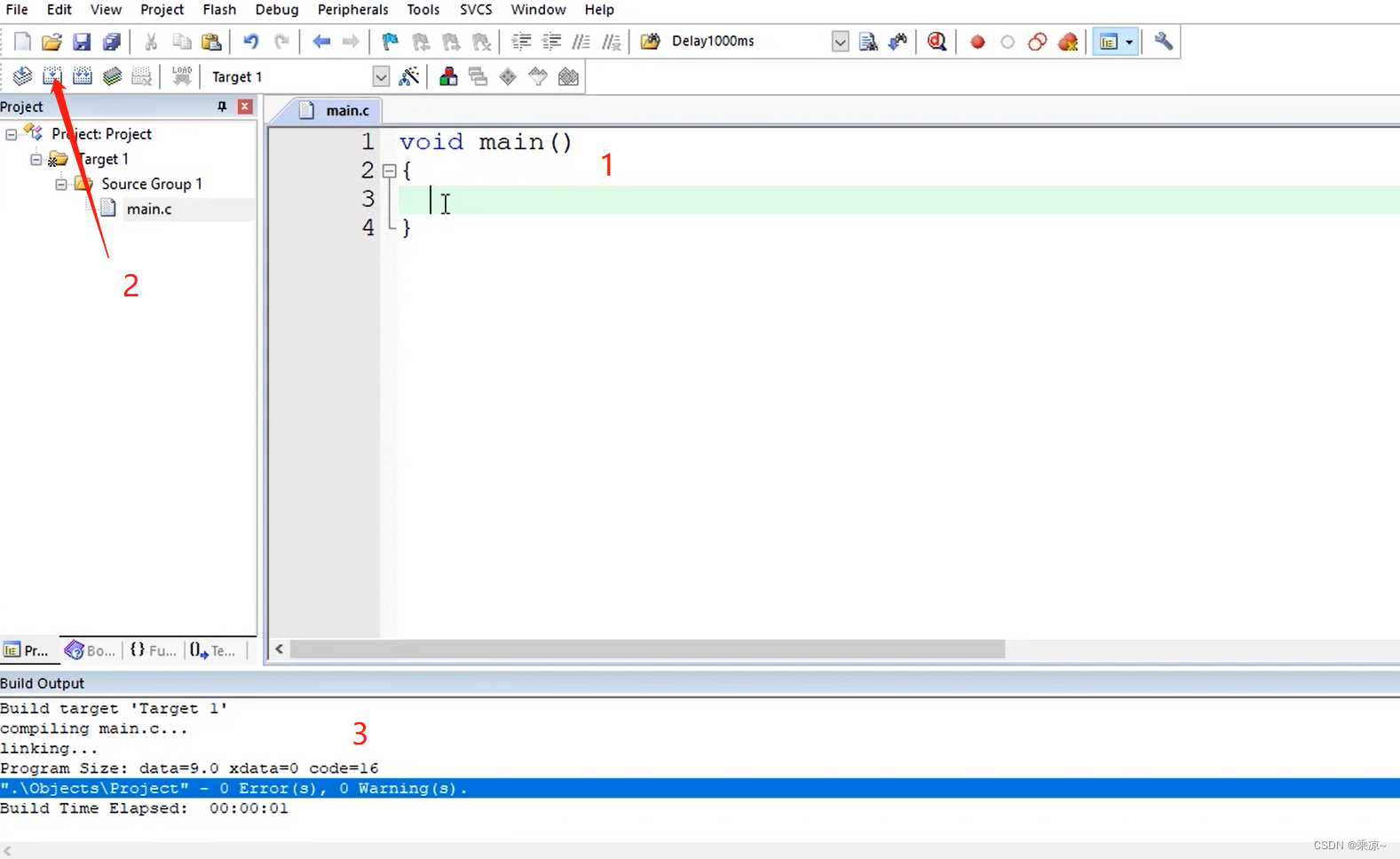Screen dimensions: 1400x859
Task: Open the Help menu
Action: point(599,10)
